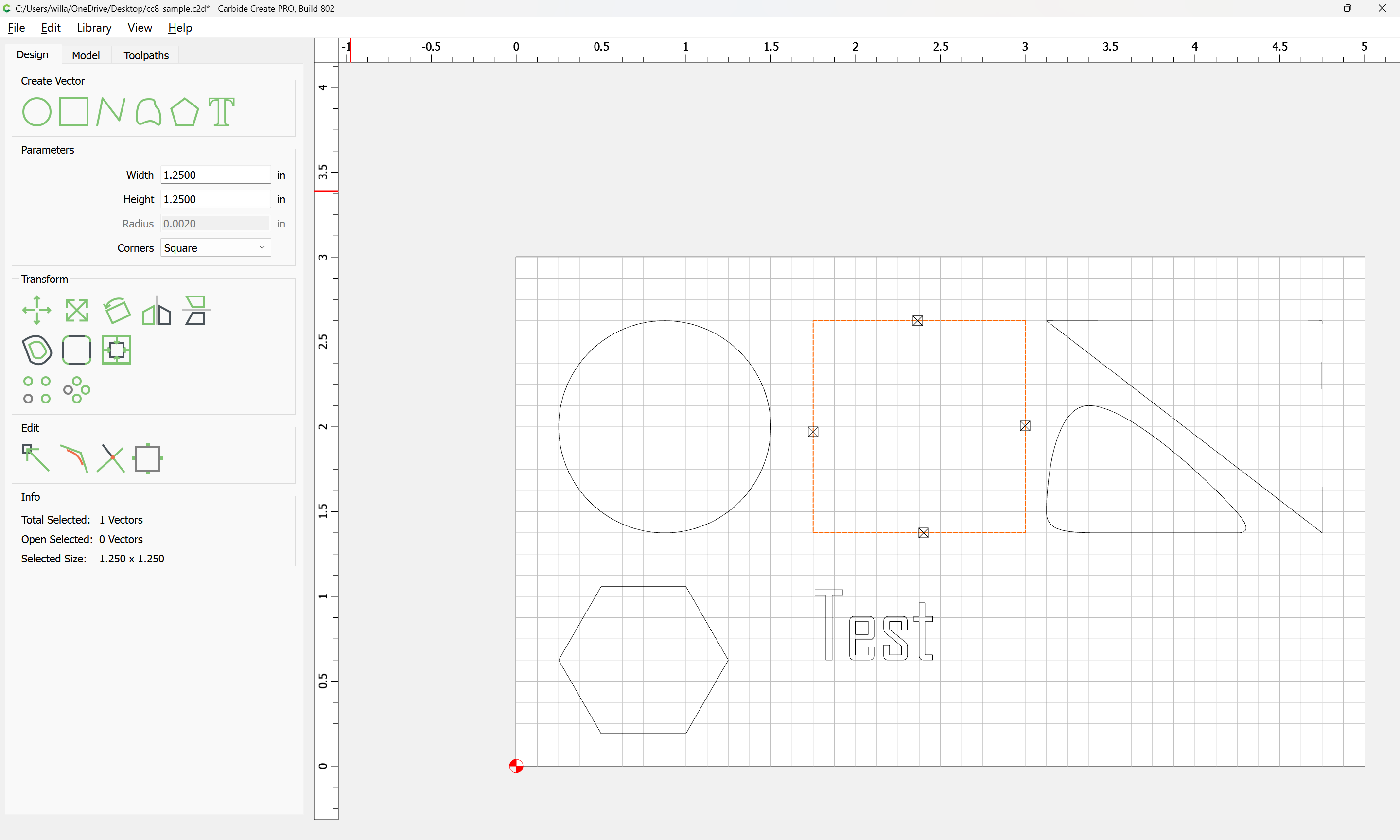The width and height of the screenshot is (1400, 840).
Task: Activate the Trim Vectors scissors tool
Action: (x=111, y=458)
